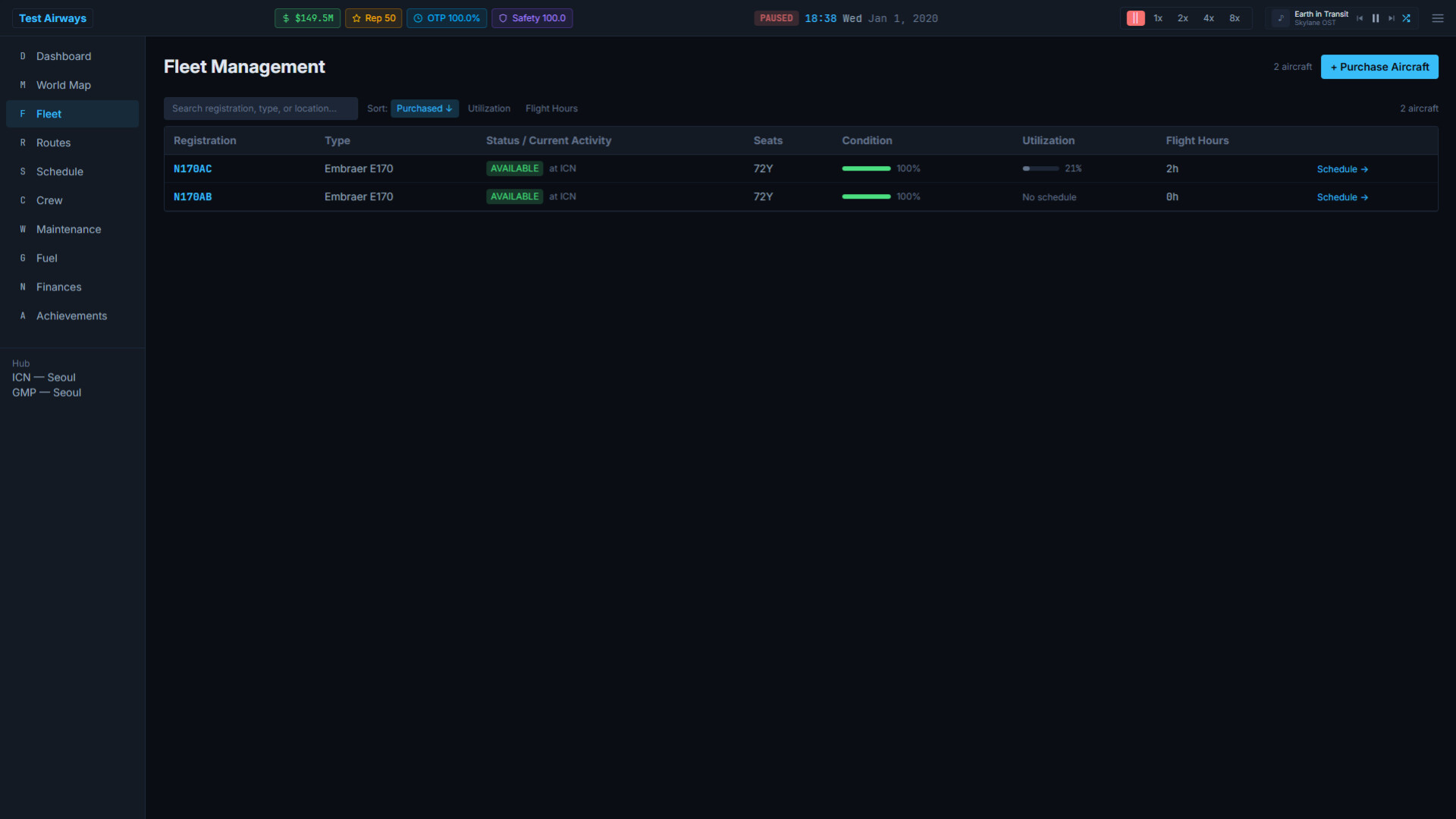Click GMP — Seoul hub entry

(47, 392)
